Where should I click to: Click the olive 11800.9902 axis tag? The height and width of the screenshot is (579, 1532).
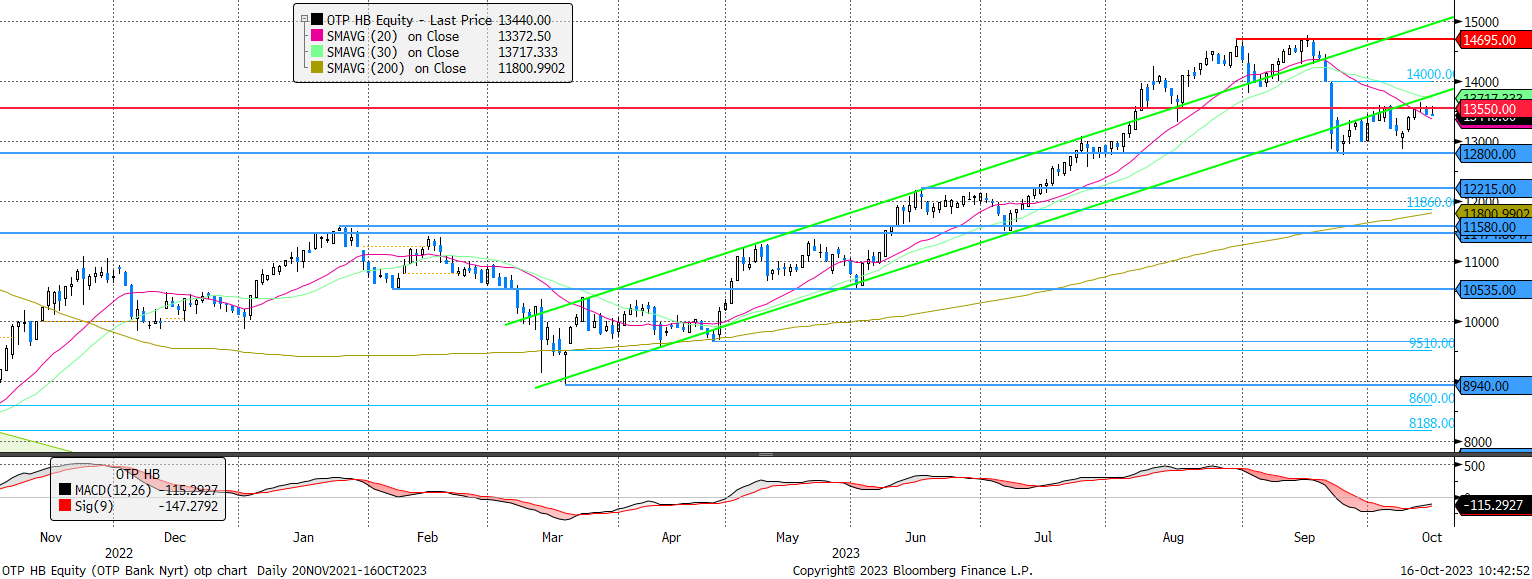coord(1496,212)
